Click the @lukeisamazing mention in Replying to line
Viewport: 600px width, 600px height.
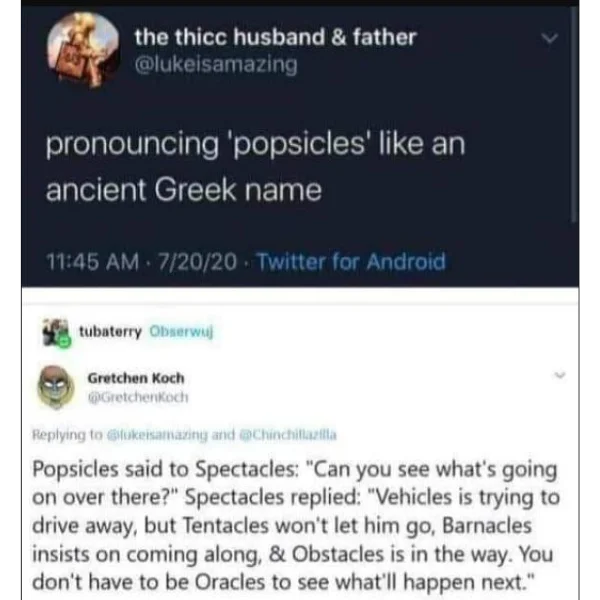click(157, 435)
